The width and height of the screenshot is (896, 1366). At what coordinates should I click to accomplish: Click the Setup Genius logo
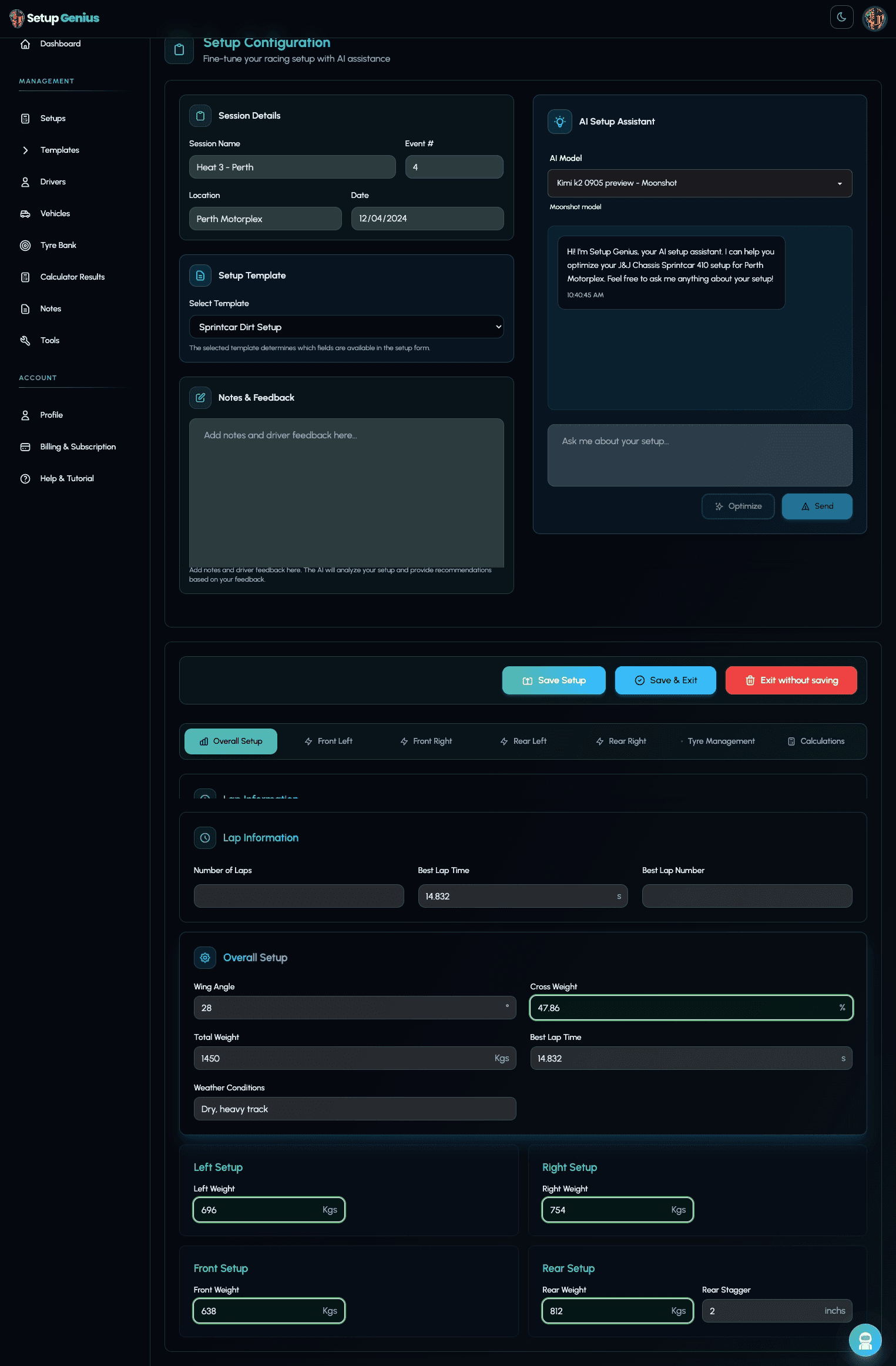(x=54, y=18)
